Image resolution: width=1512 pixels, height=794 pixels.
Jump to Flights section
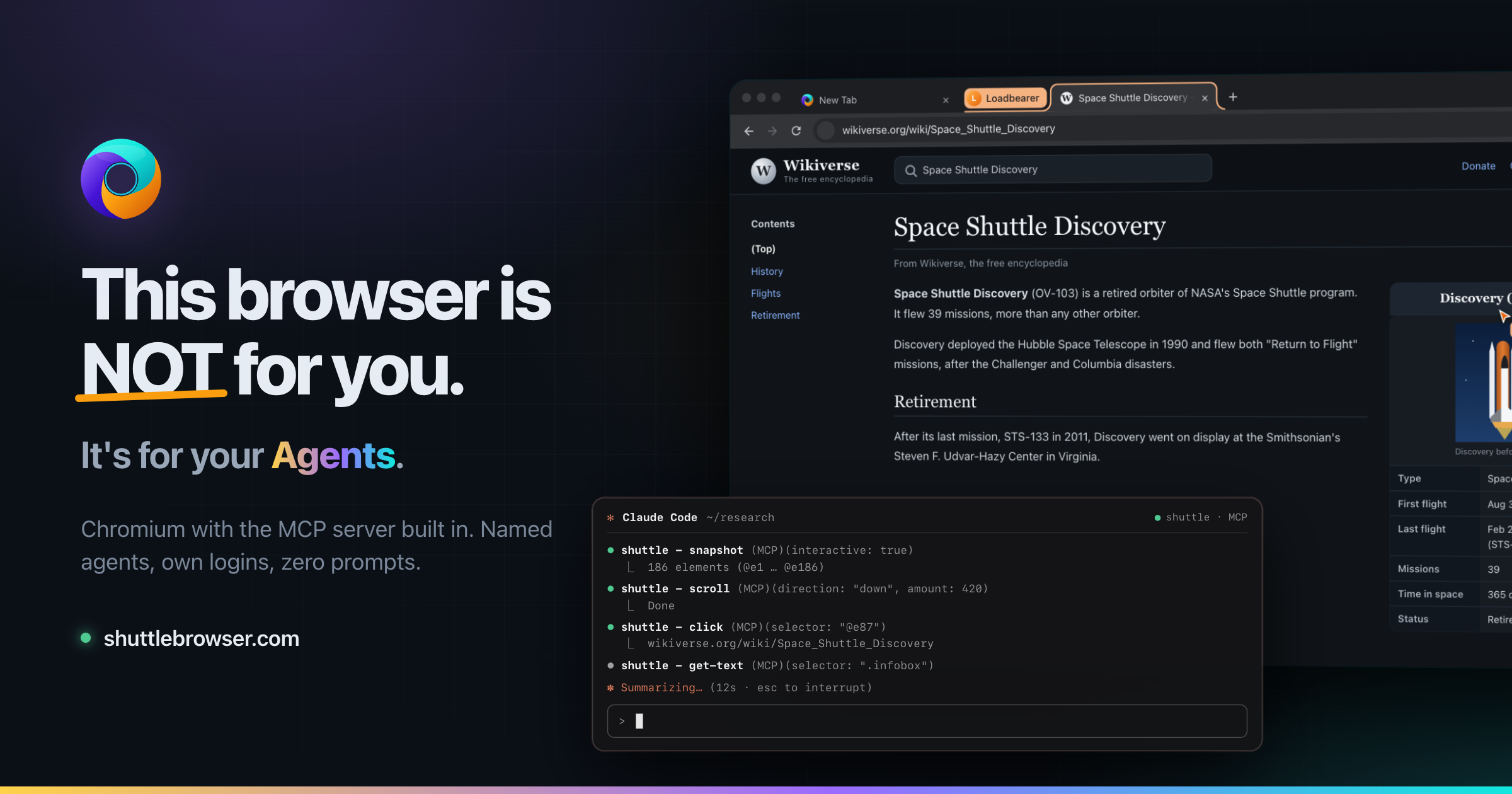click(x=765, y=294)
